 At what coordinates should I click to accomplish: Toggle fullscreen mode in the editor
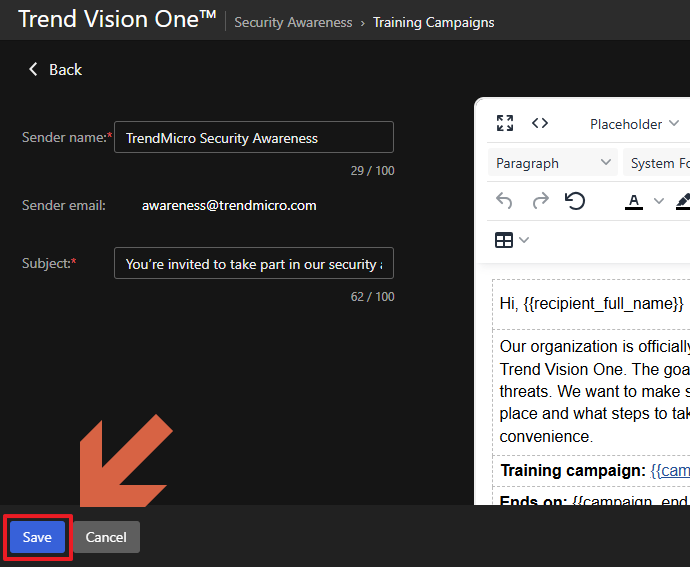click(x=505, y=124)
